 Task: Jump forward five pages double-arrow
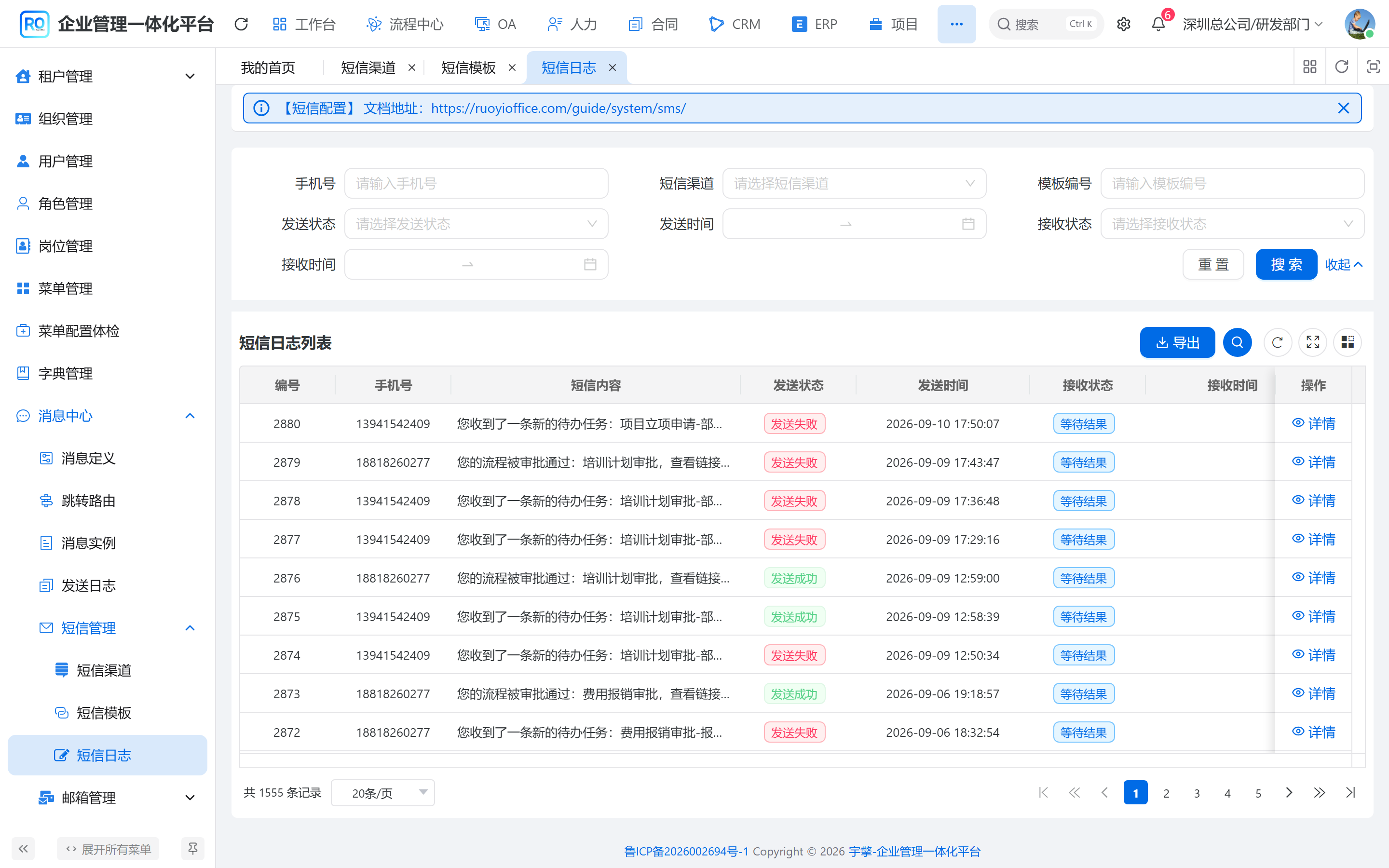[x=1319, y=793]
